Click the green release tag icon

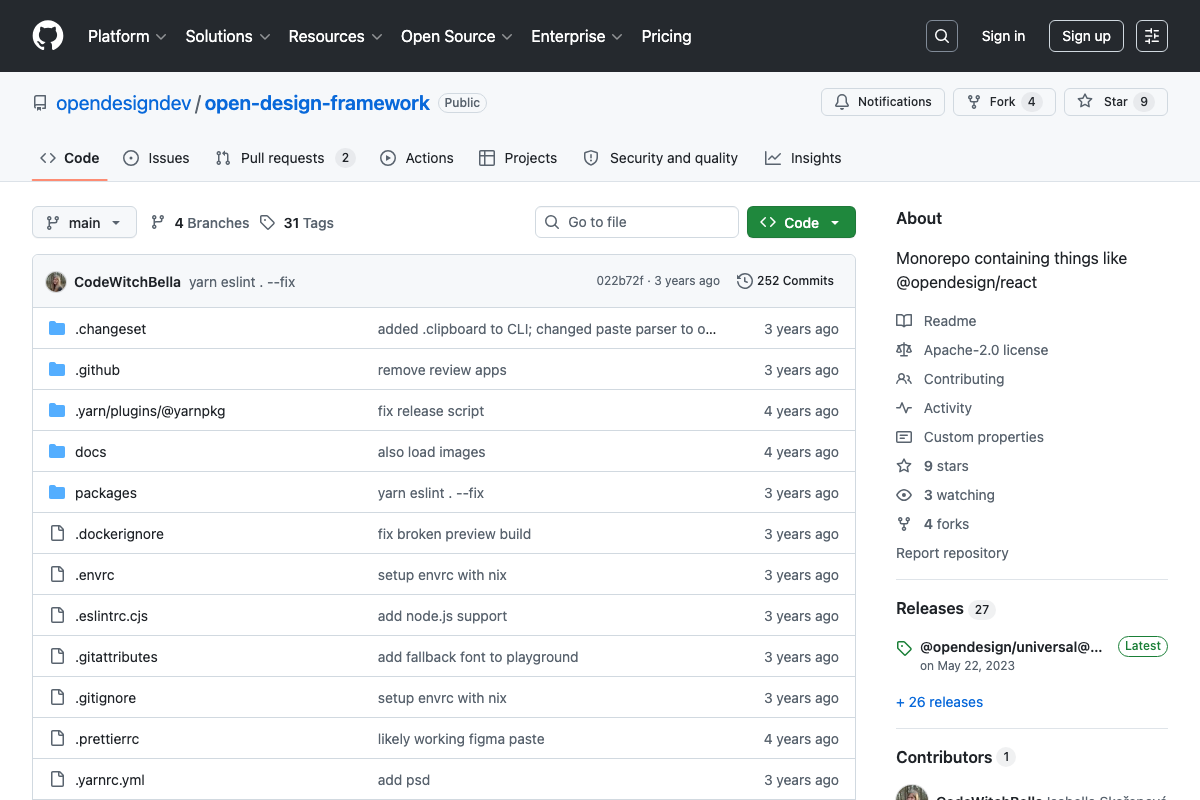[904, 648]
